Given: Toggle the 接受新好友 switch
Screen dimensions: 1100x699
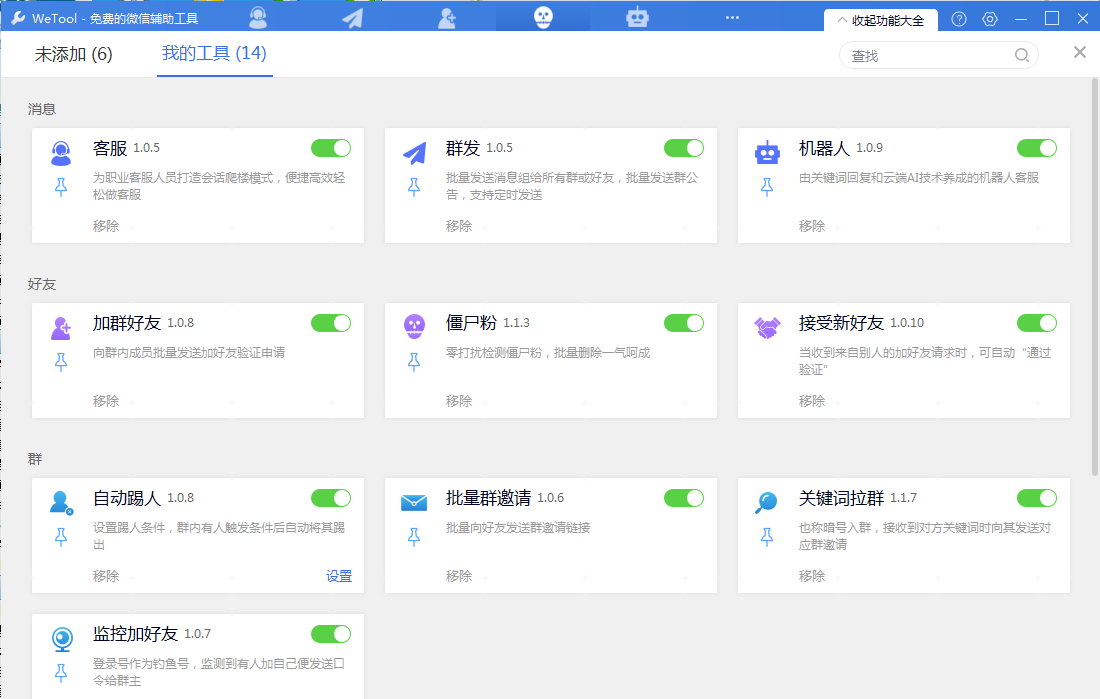Looking at the screenshot, I should coord(1037,323).
